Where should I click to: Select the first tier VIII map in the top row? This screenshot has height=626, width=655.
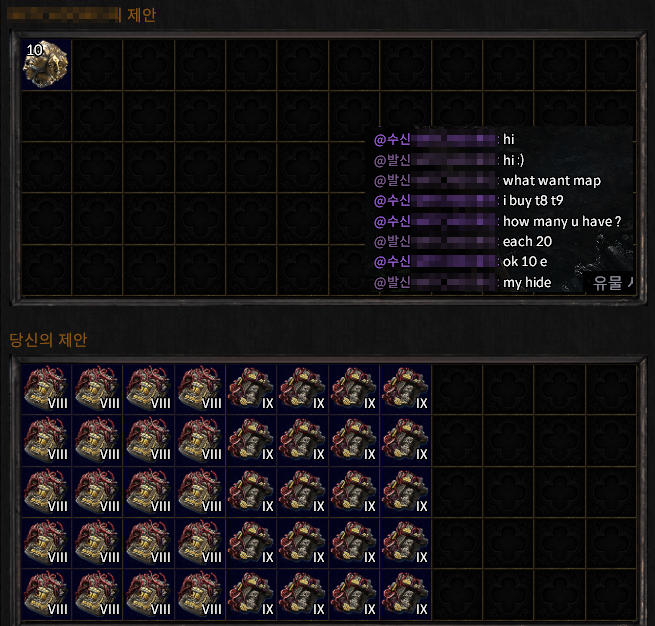46,388
